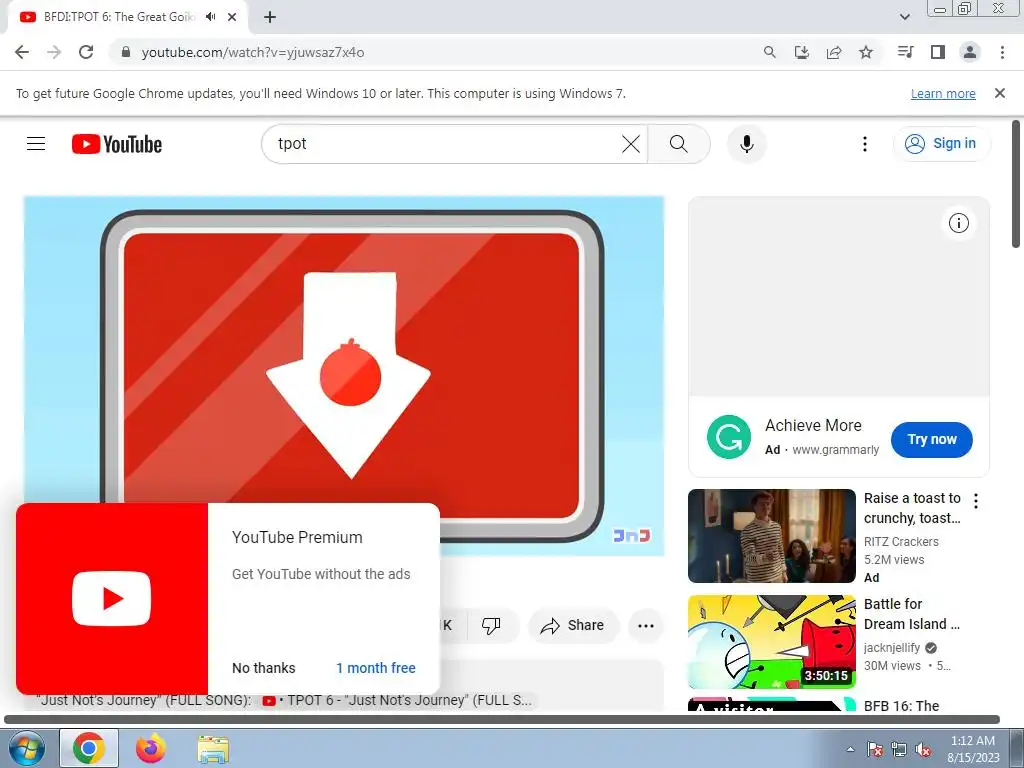Open the media controls icon in Chrome toolbar
1024x768 pixels.
[x=905, y=52]
